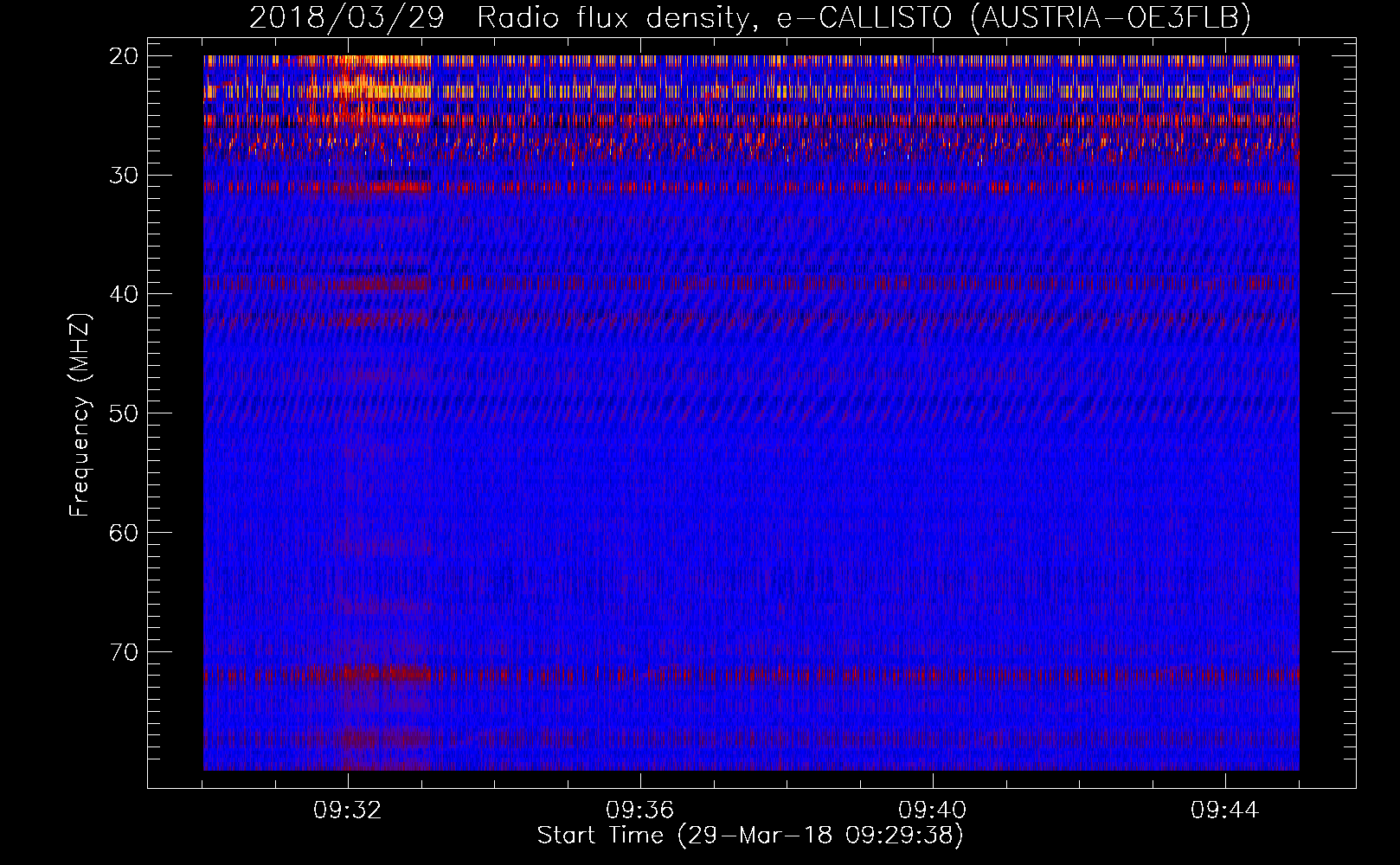Viewport: 1400px width, 865px height.
Task: Click the 60 frequency tick label
Action: pos(124,532)
